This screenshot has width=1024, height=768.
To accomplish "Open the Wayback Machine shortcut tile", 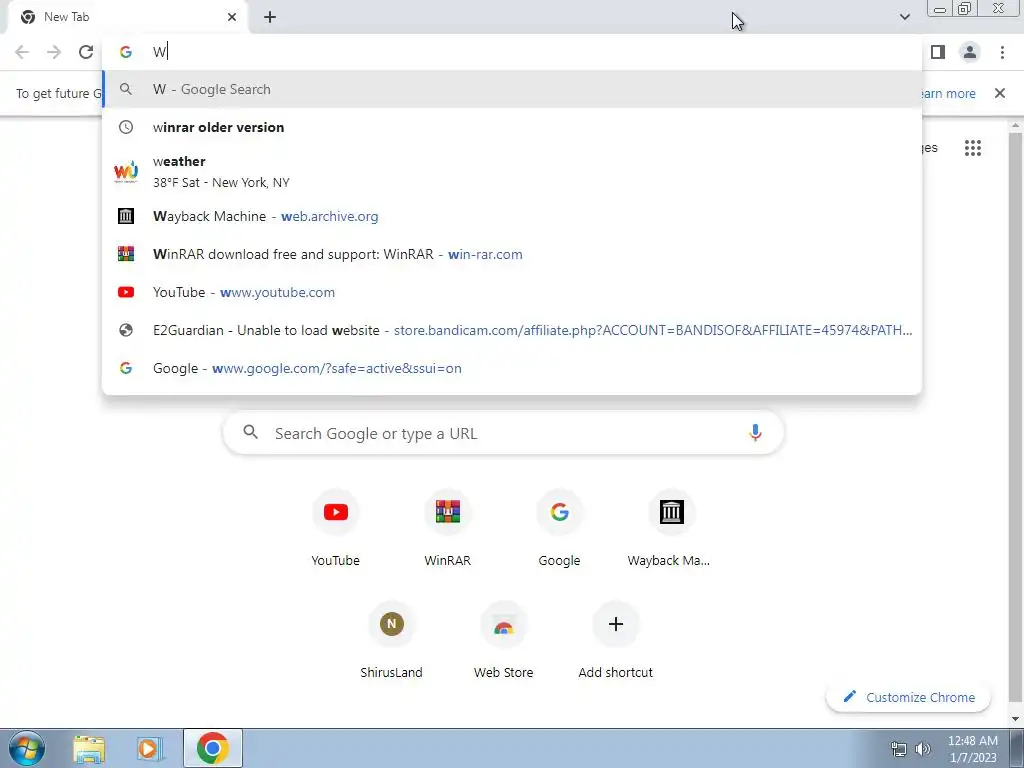I will (671, 529).
